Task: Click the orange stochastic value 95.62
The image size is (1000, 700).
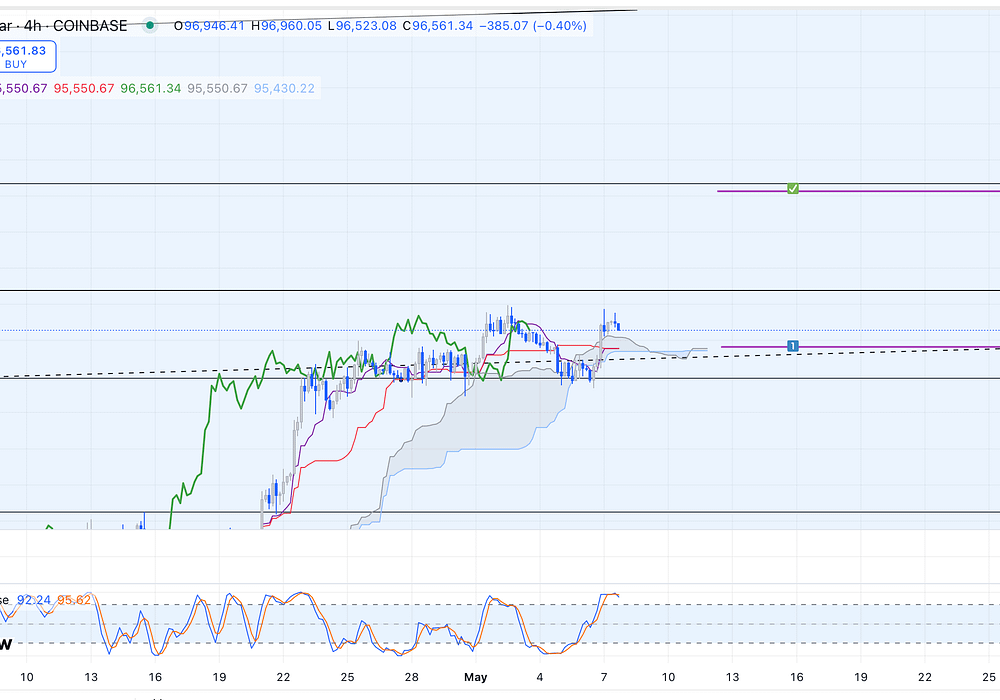Action: (x=74, y=600)
